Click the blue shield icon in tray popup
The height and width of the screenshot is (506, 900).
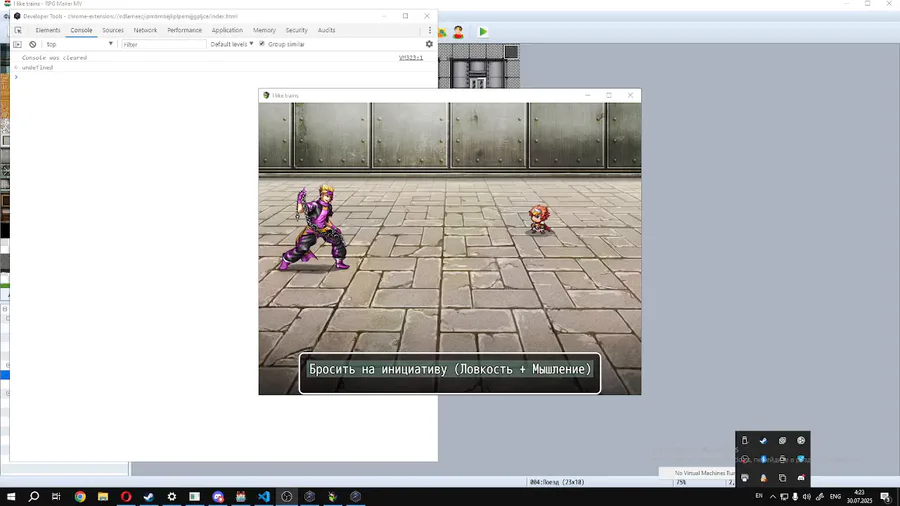(801, 459)
